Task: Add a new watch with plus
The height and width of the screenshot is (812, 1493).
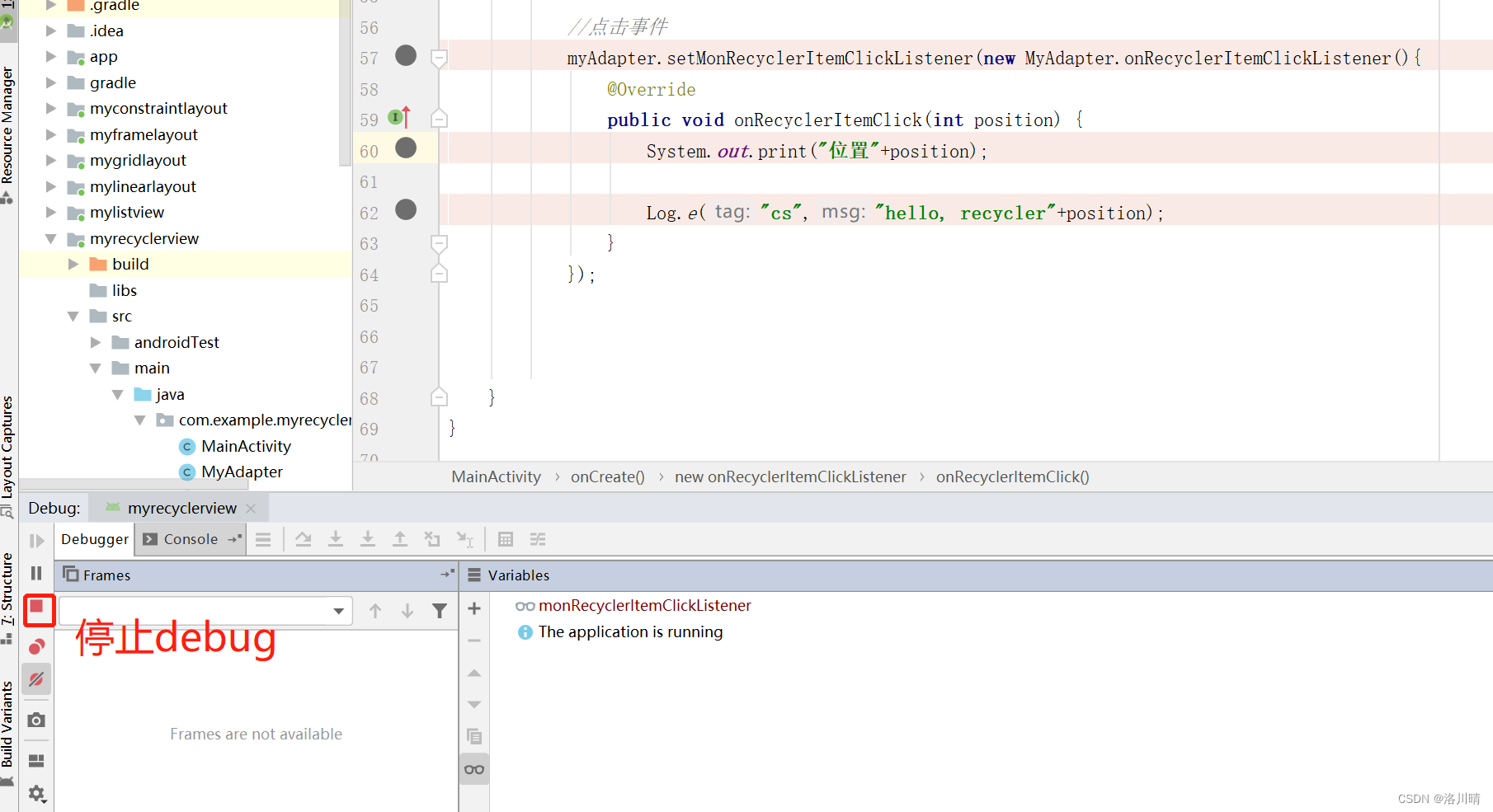Action: [x=474, y=608]
